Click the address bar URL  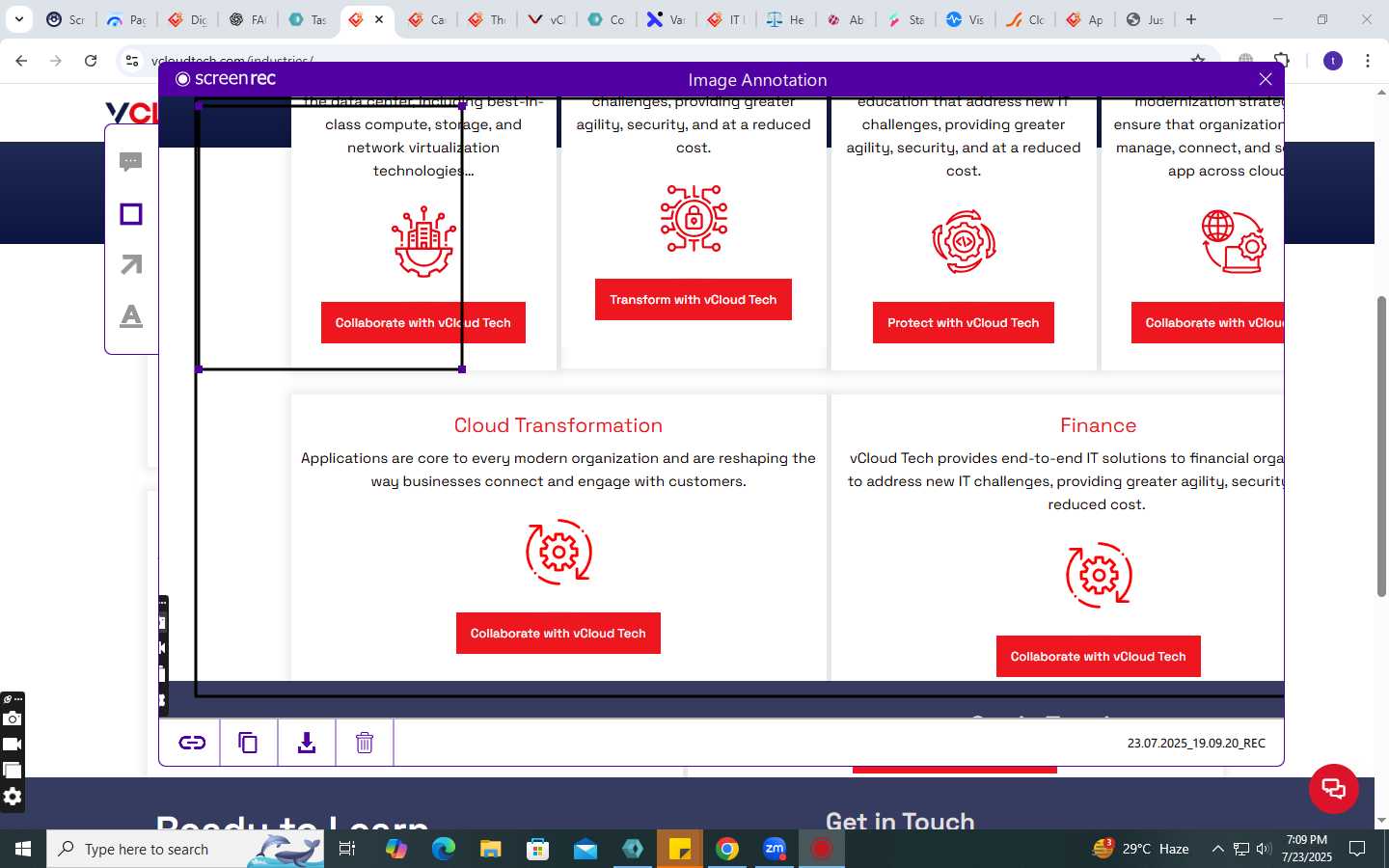(x=231, y=60)
